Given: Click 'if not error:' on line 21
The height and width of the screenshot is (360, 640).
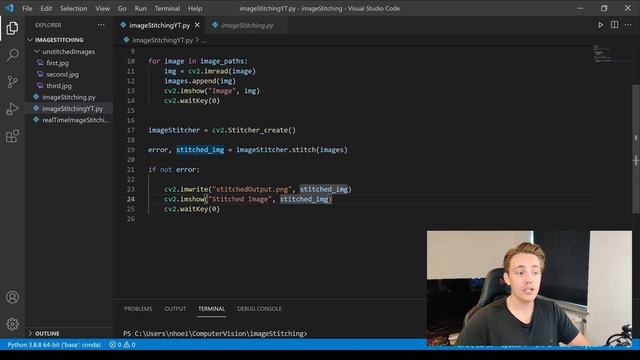Looking at the screenshot, I should 174,170.
